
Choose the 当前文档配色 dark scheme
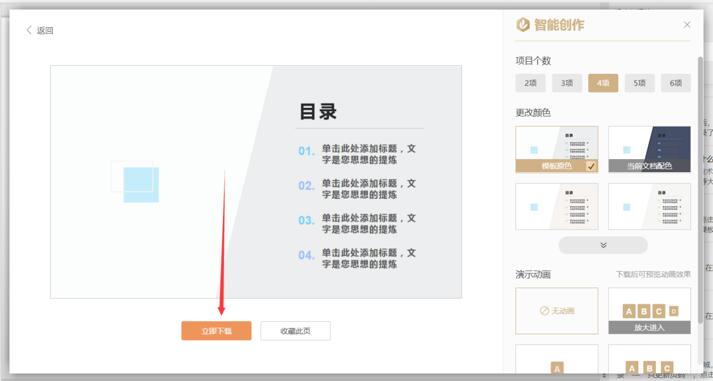click(649, 150)
